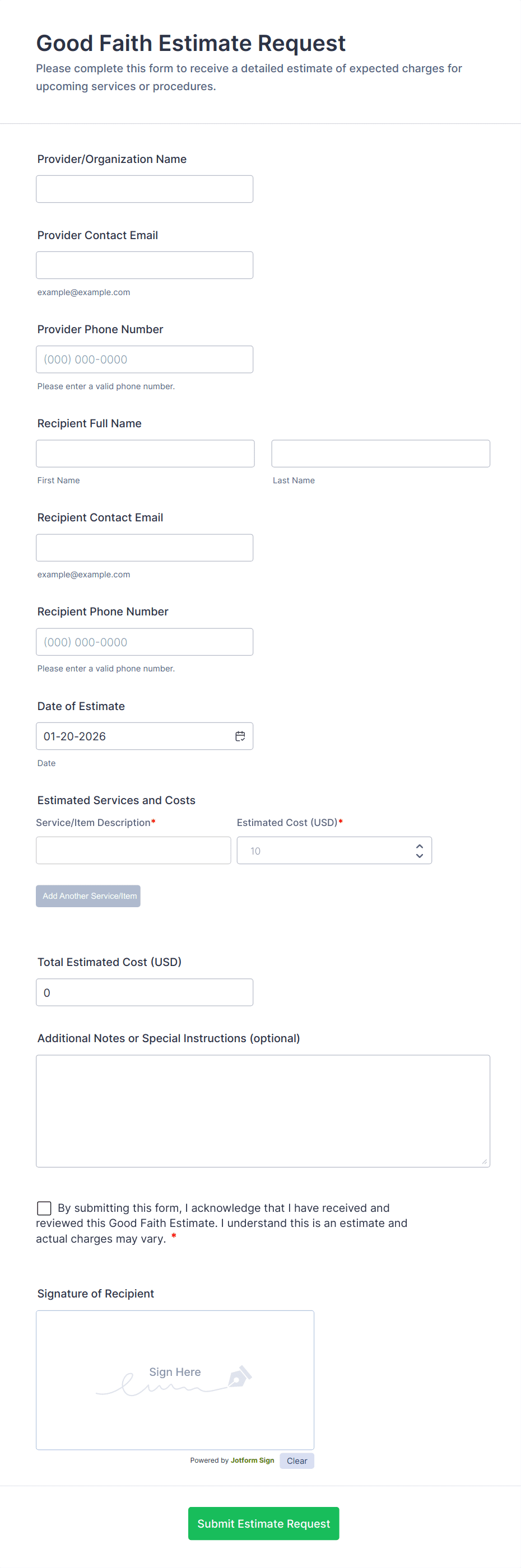Image resolution: width=521 pixels, height=1568 pixels.
Task: Click the Provider Contact Email field
Action: click(x=144, y=265)
